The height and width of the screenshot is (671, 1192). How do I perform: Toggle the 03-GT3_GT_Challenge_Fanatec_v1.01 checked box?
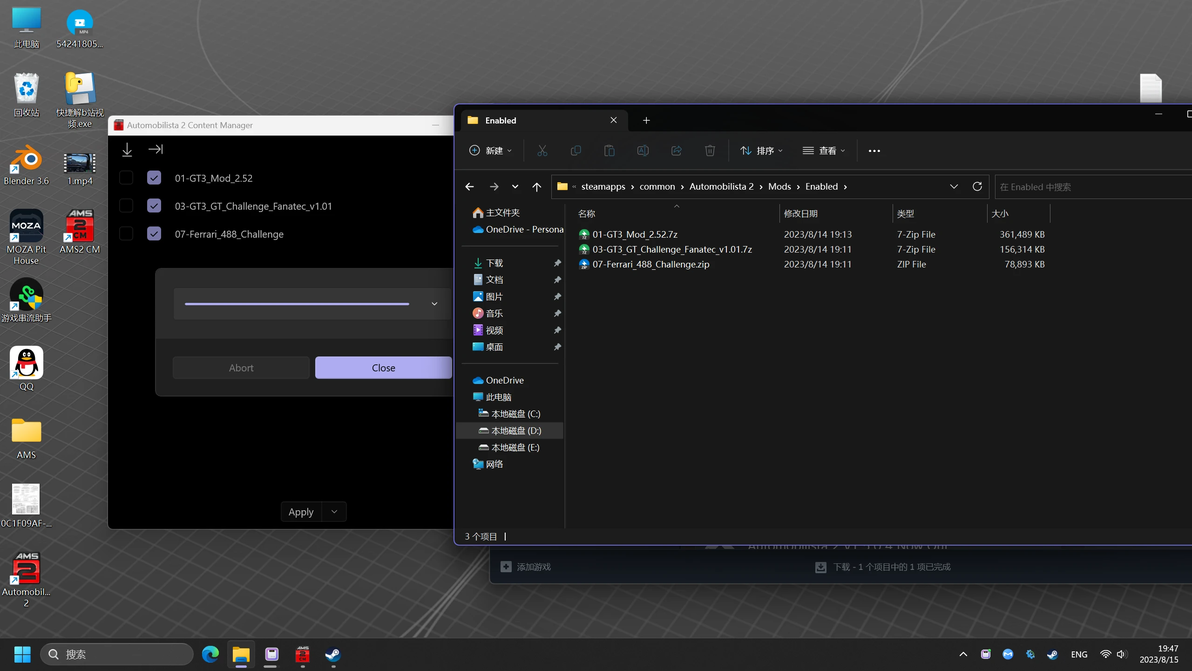154,206
